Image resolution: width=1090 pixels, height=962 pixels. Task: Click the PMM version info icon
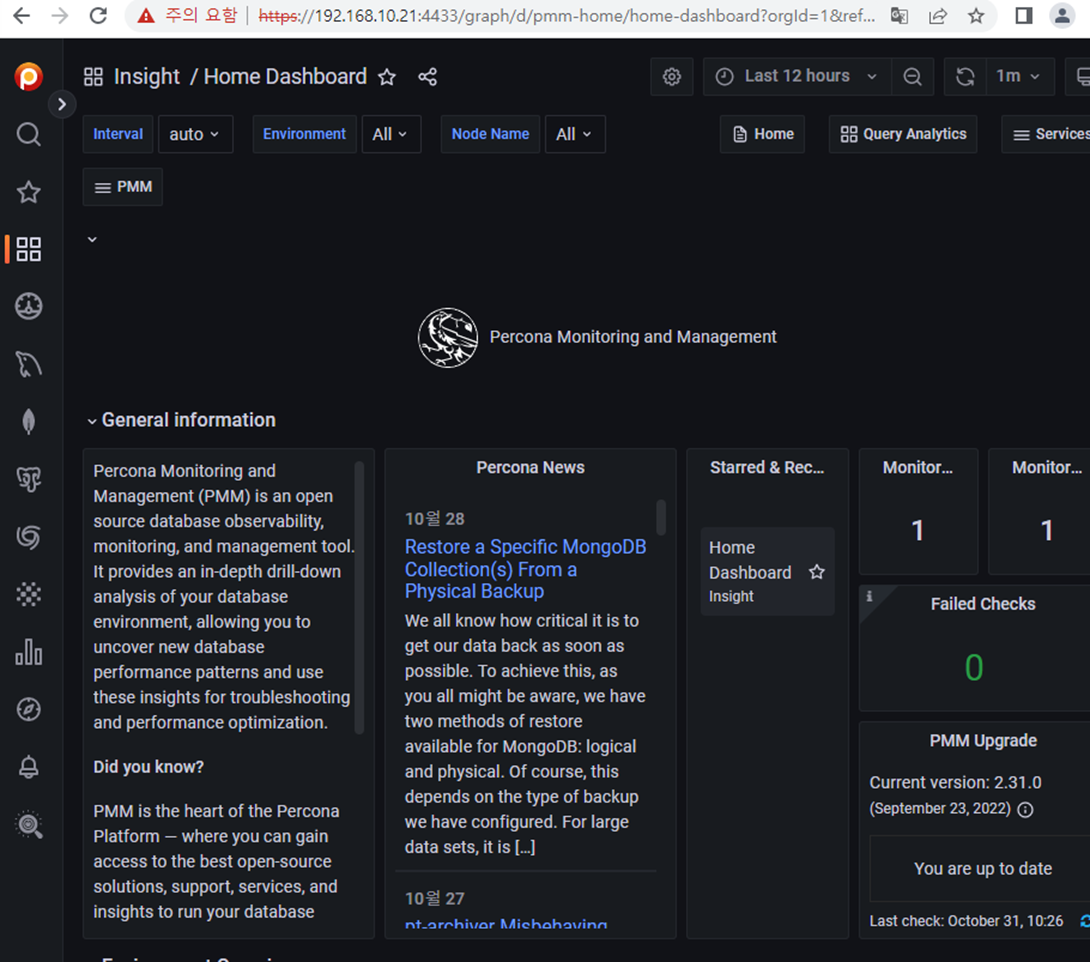(1025, 809)
